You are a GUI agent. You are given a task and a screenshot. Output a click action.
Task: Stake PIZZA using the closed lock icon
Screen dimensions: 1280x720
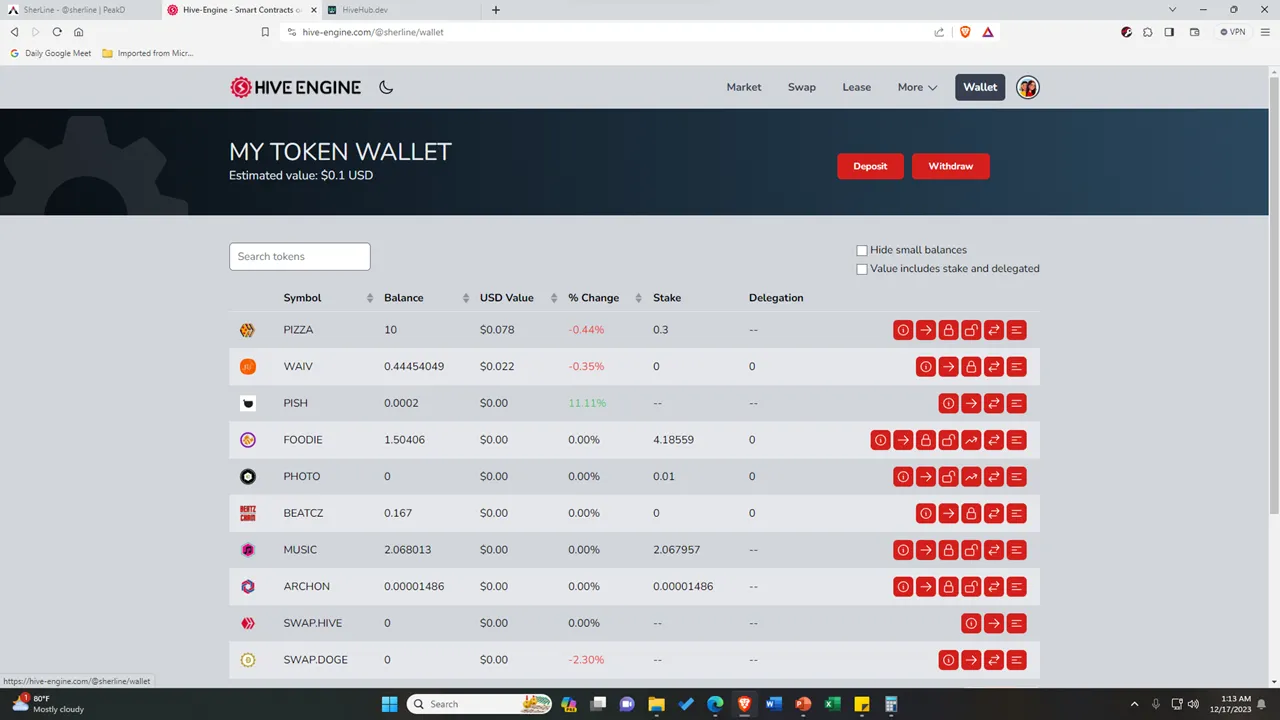coord(948,330)
